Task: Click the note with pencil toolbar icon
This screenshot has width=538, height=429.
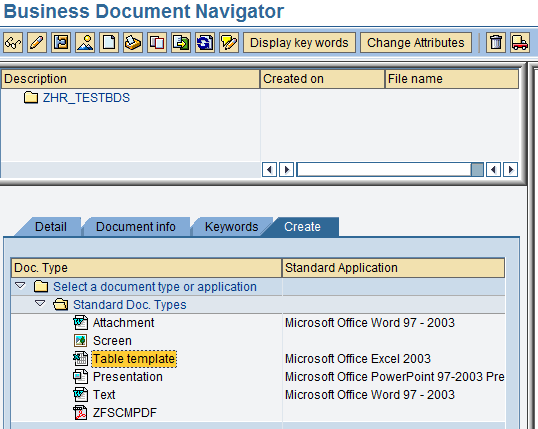Action: click(x=229, y=43)
